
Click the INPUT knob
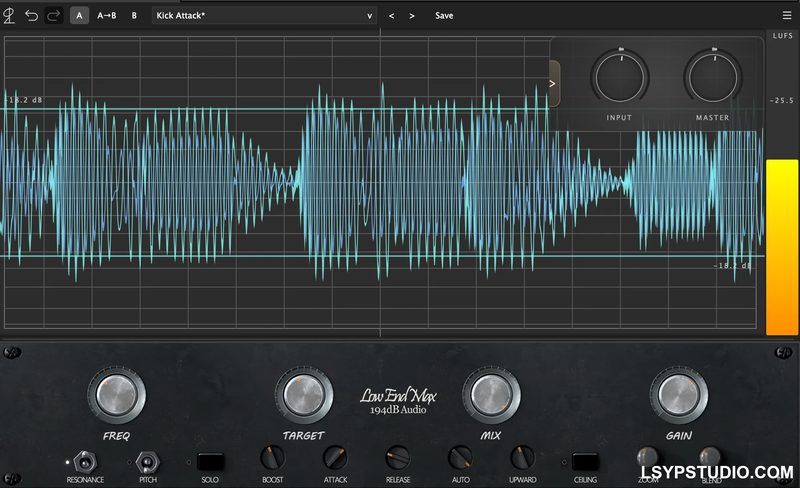click(x=619, y=77)
